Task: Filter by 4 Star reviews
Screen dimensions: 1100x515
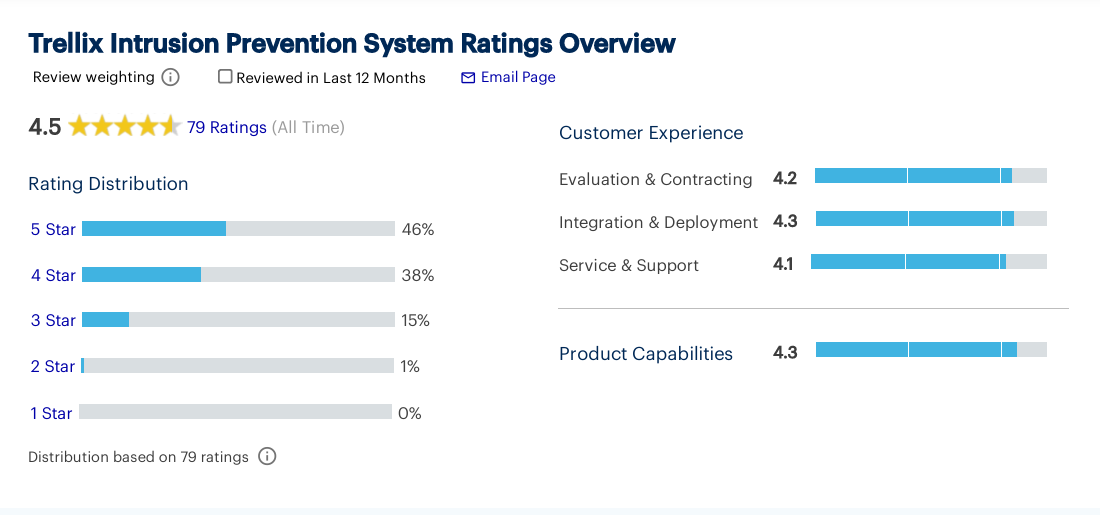Action: pos(53,275)
